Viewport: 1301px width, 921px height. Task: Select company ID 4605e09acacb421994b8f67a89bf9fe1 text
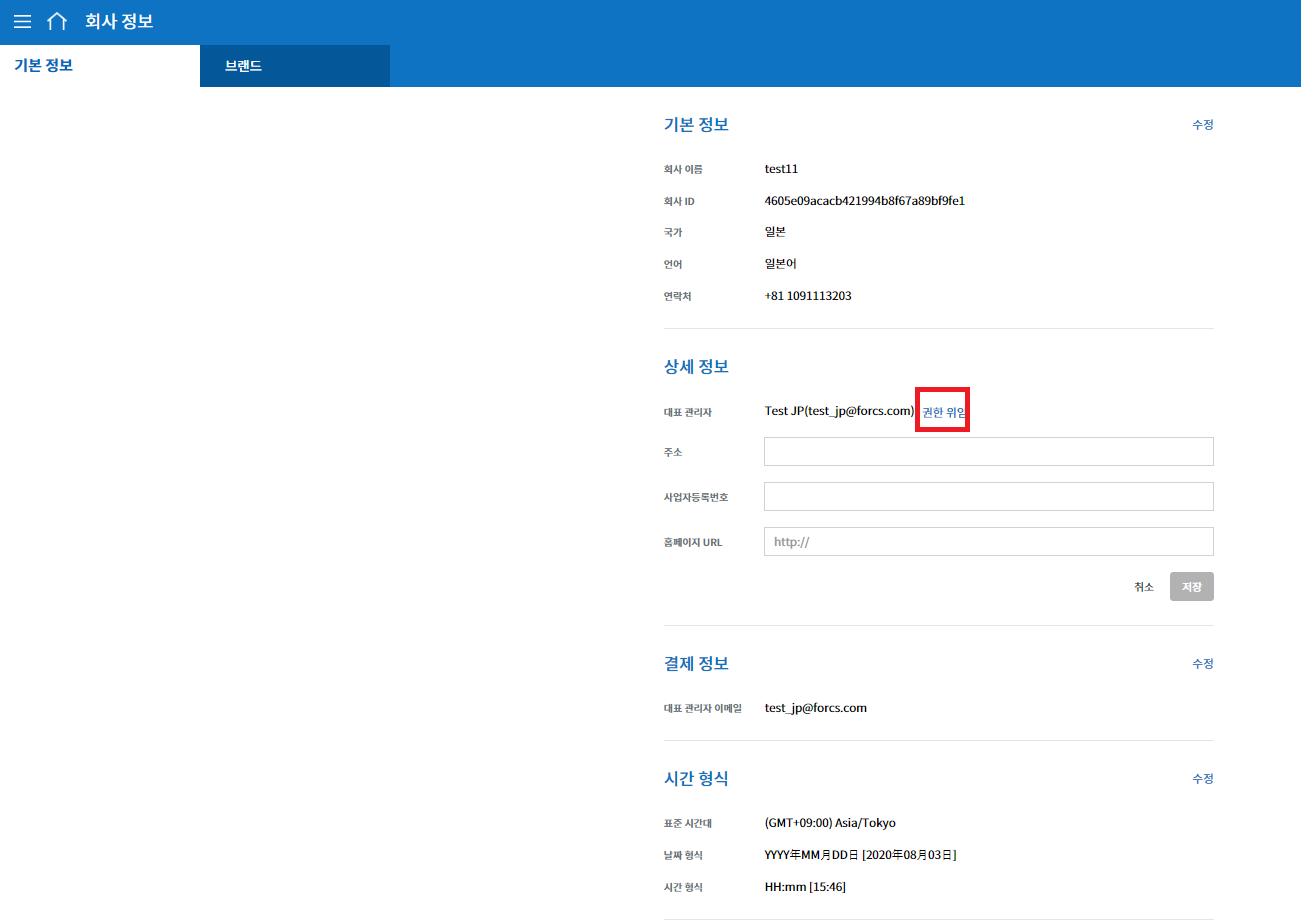click(864, 201)
